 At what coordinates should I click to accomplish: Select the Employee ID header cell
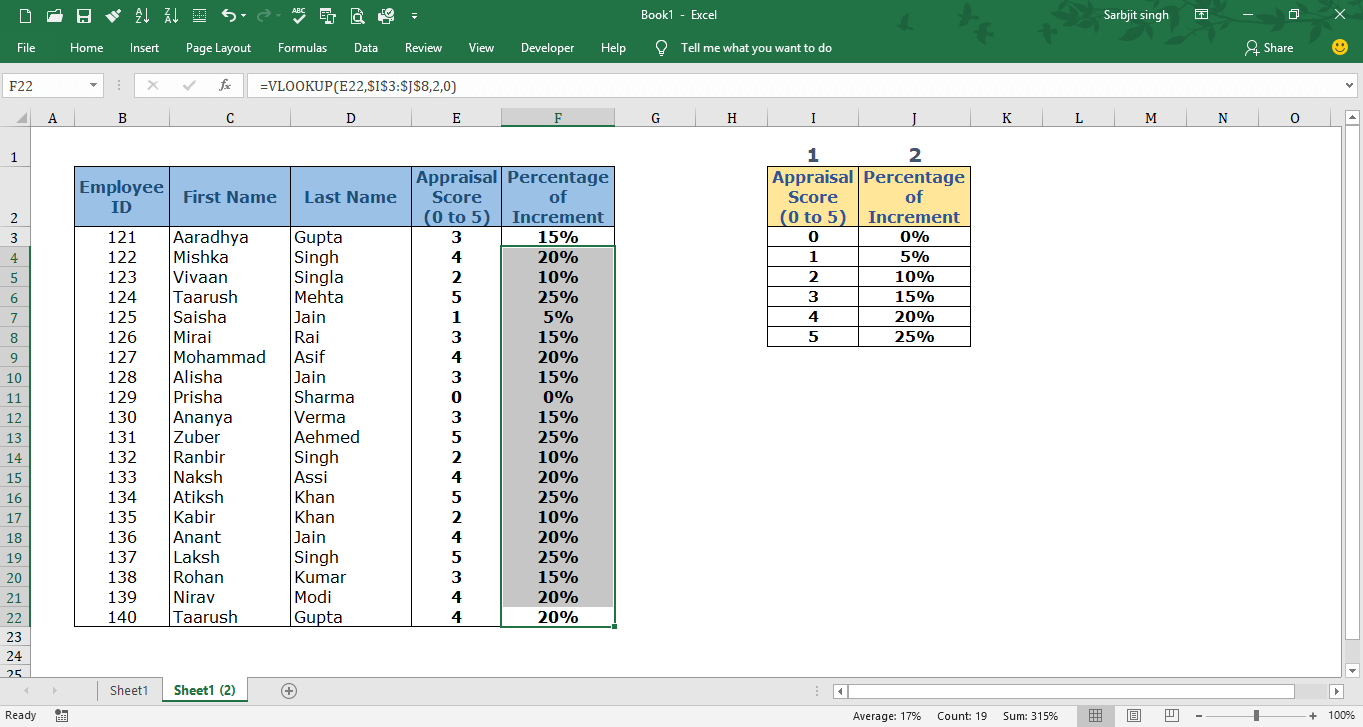pyautogui.click(x=122, y=197)
